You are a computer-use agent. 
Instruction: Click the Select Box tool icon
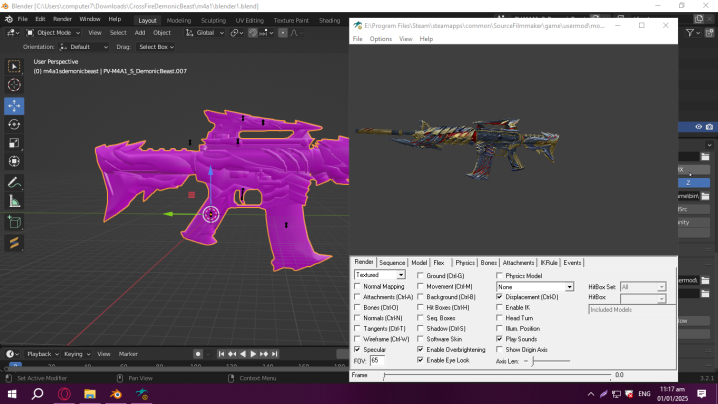(x=14, y=66)
